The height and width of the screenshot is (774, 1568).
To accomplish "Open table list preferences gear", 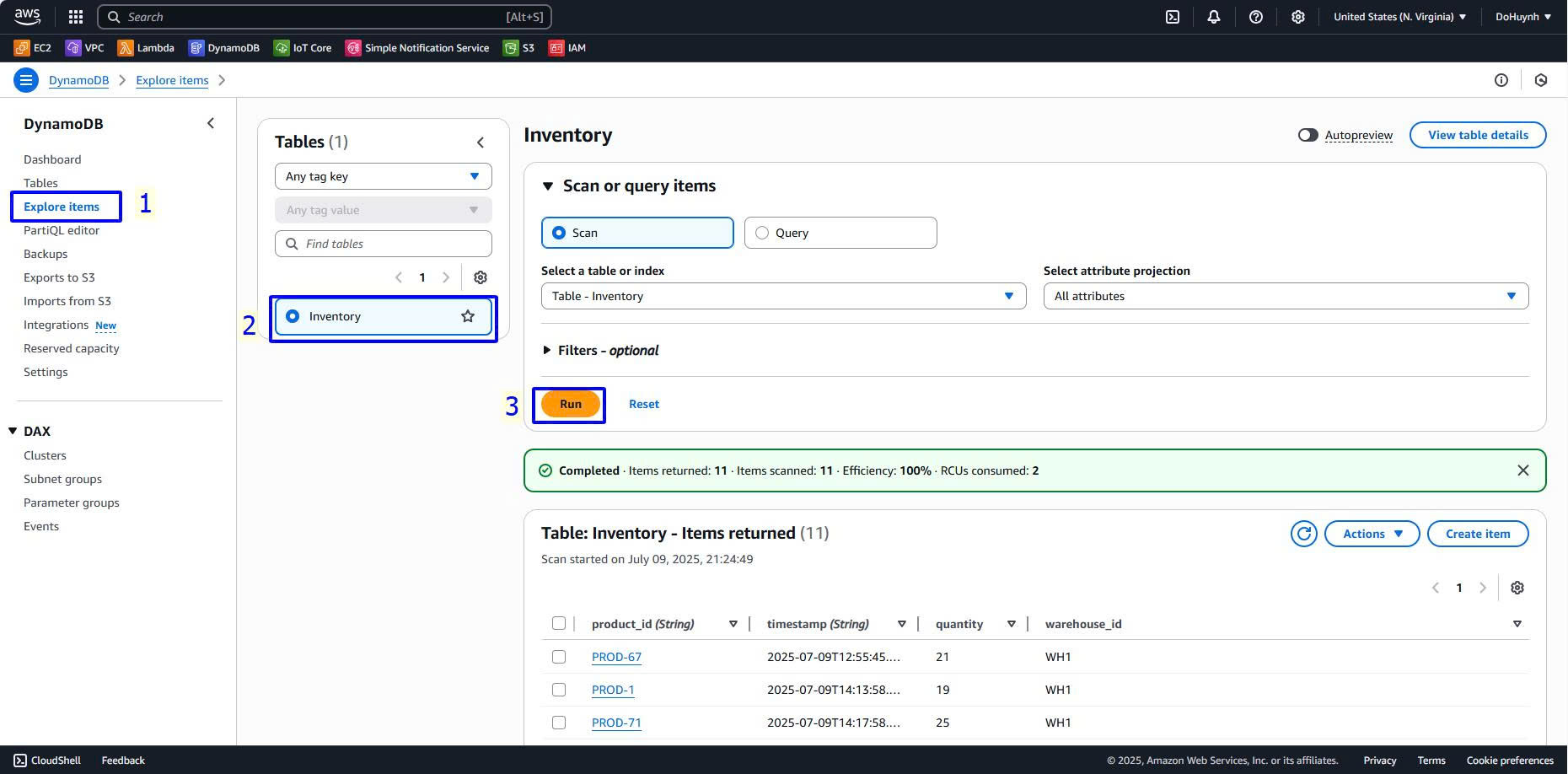I will click(481, 277).
